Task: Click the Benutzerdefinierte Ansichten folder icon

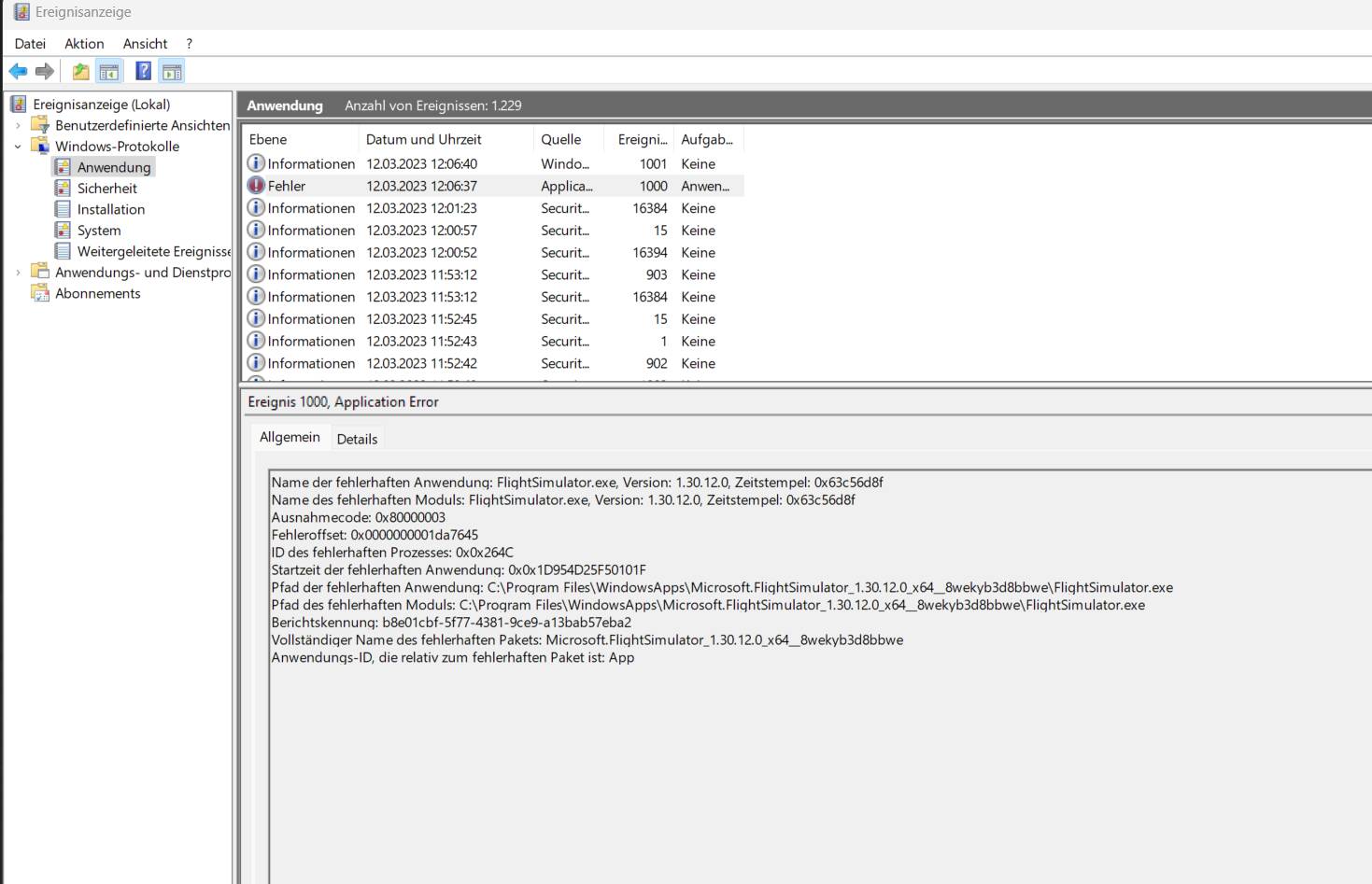Action: click(x=40, y=124)
